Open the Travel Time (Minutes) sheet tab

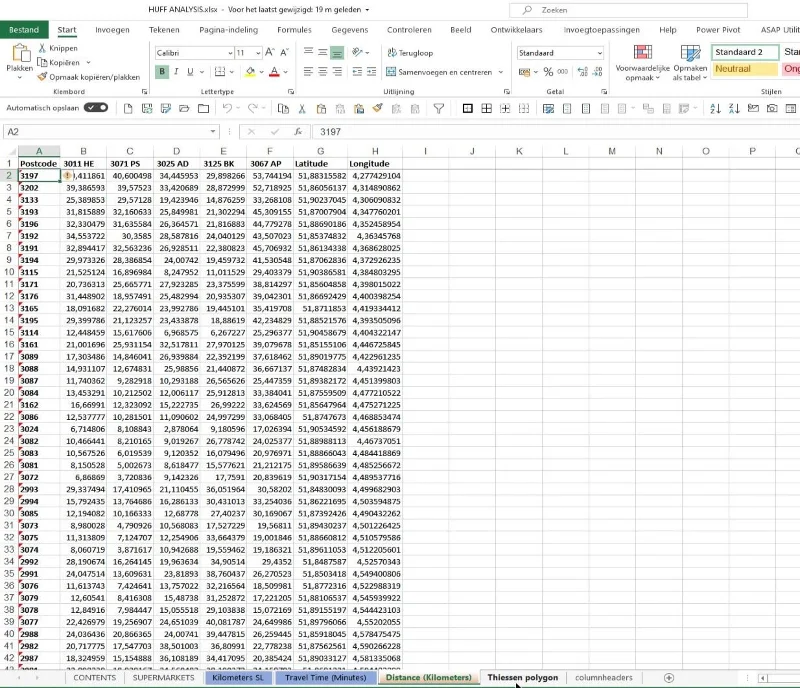click(326, 678)
